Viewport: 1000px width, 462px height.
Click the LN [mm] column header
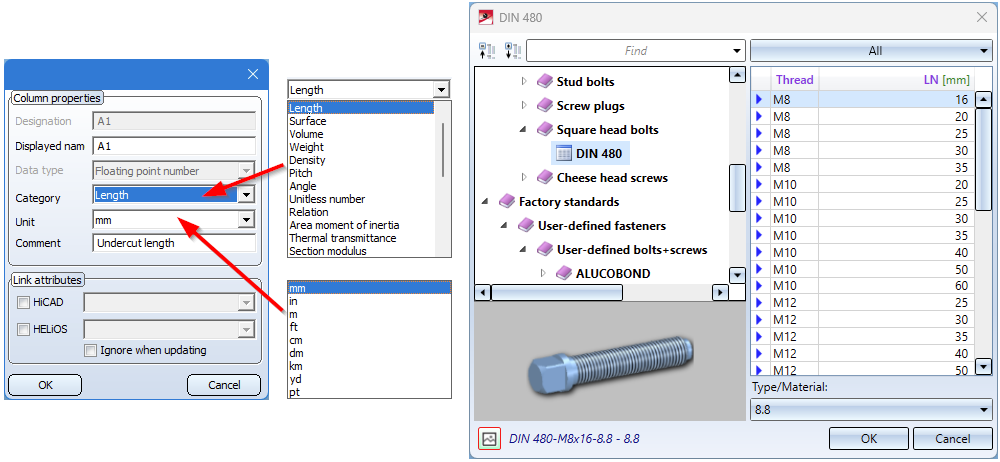coord(896,80)
